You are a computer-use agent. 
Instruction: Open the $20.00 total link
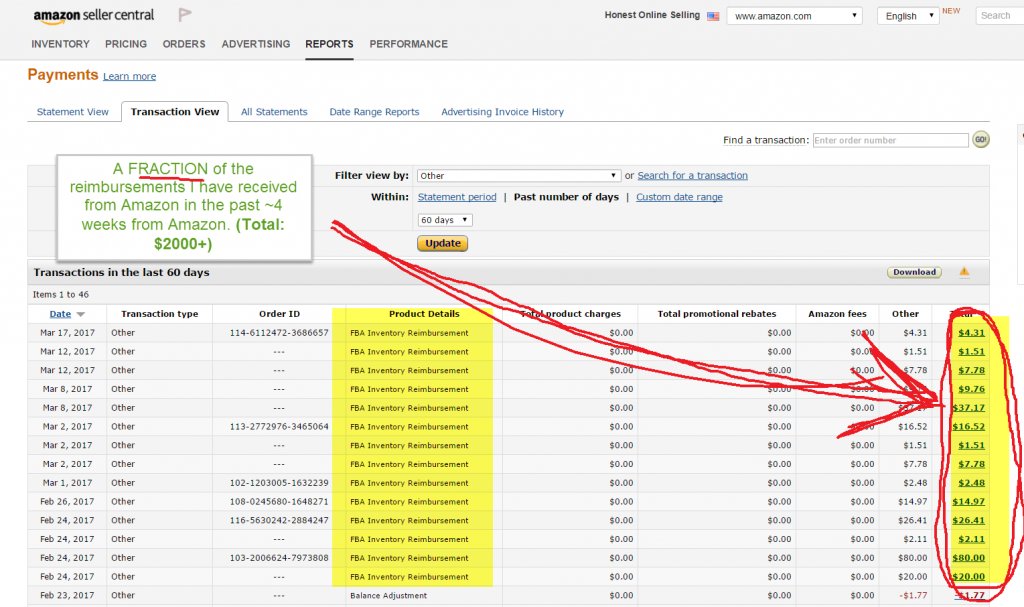coord(968,576)
